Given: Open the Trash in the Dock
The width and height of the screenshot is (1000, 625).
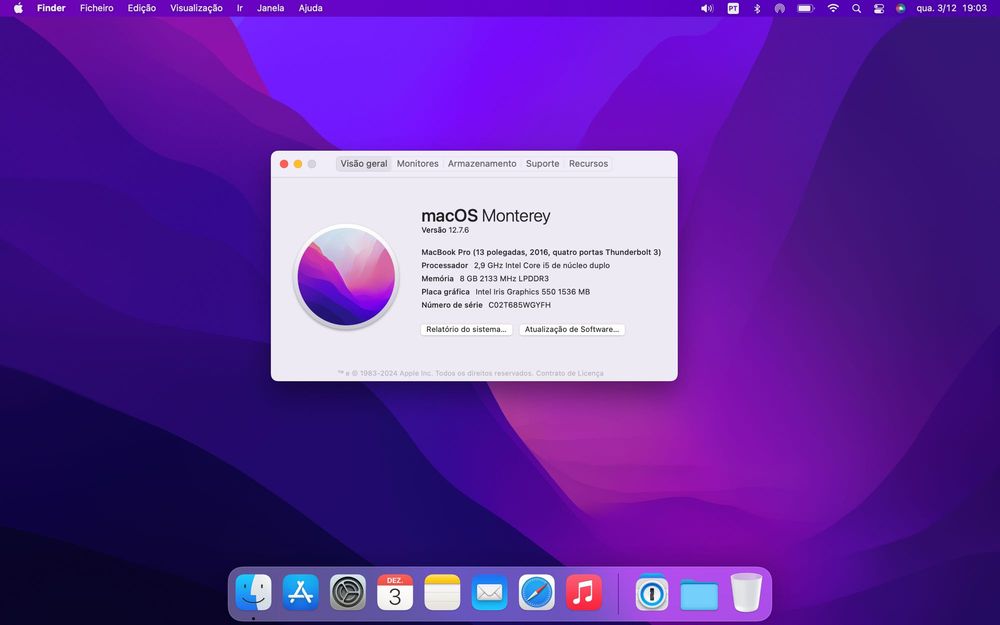Looking at the screenshot, I should [x=746, y=592].
